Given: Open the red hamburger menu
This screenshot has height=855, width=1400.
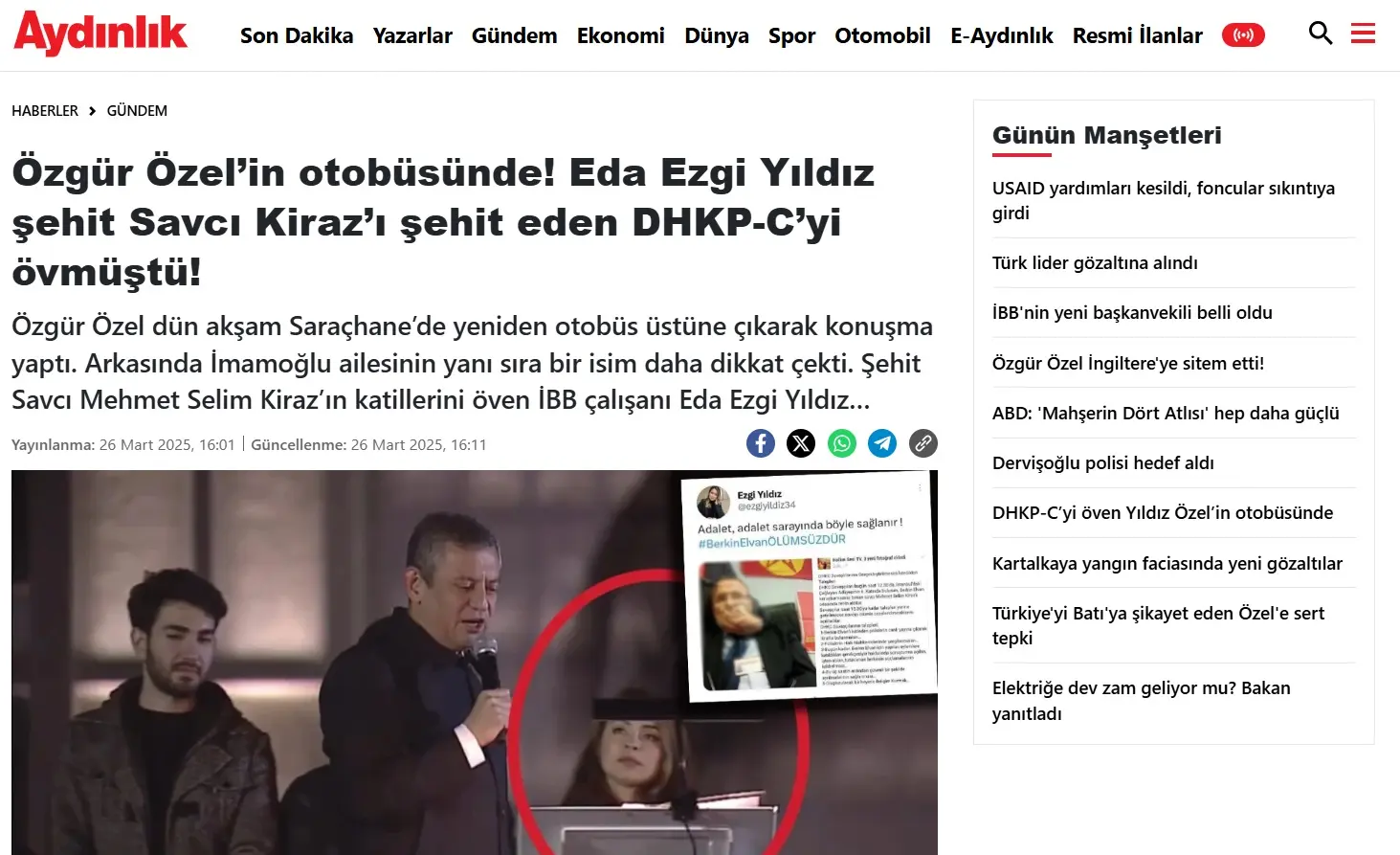Looking at the screenshot, I should 1363,34.
